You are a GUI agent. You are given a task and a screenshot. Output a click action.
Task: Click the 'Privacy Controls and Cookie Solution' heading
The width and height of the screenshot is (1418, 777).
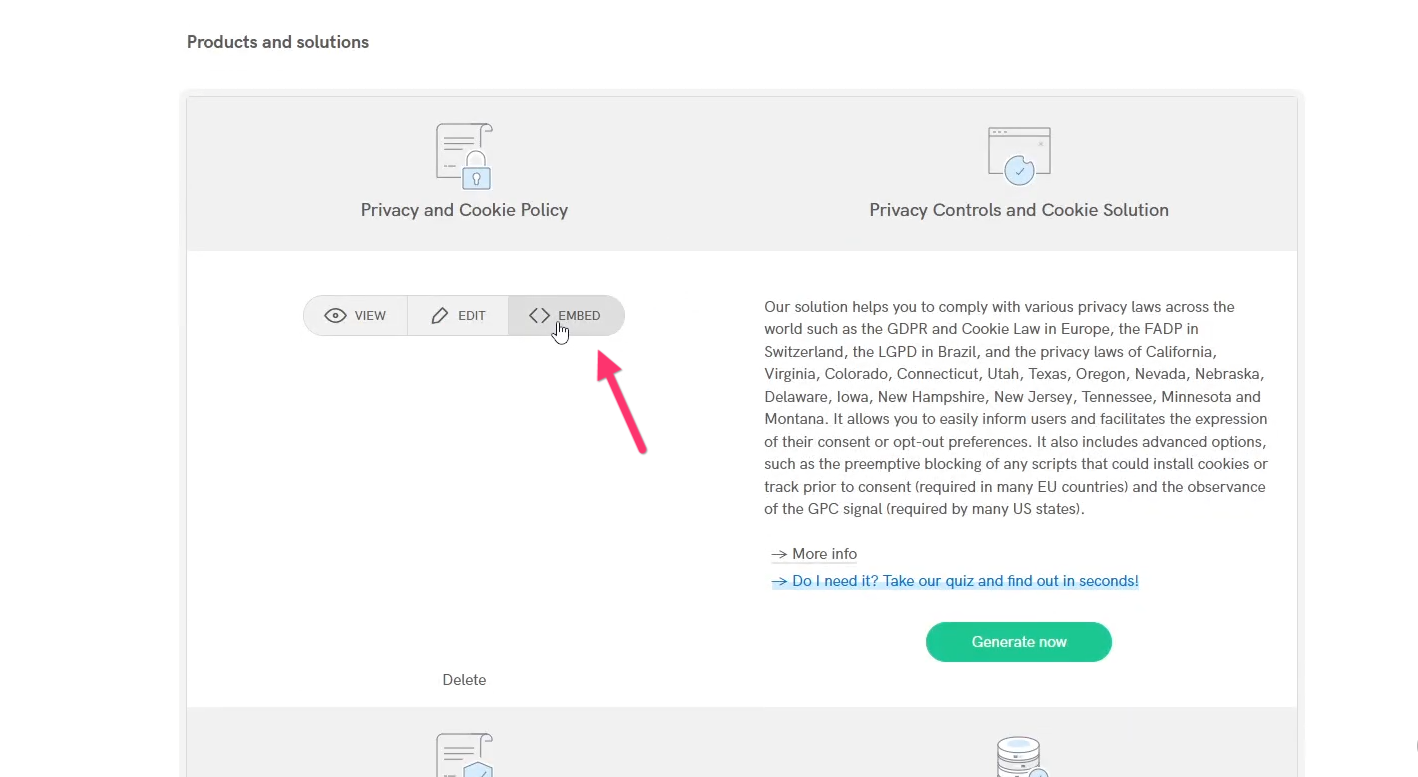[x=1019, y=210]
